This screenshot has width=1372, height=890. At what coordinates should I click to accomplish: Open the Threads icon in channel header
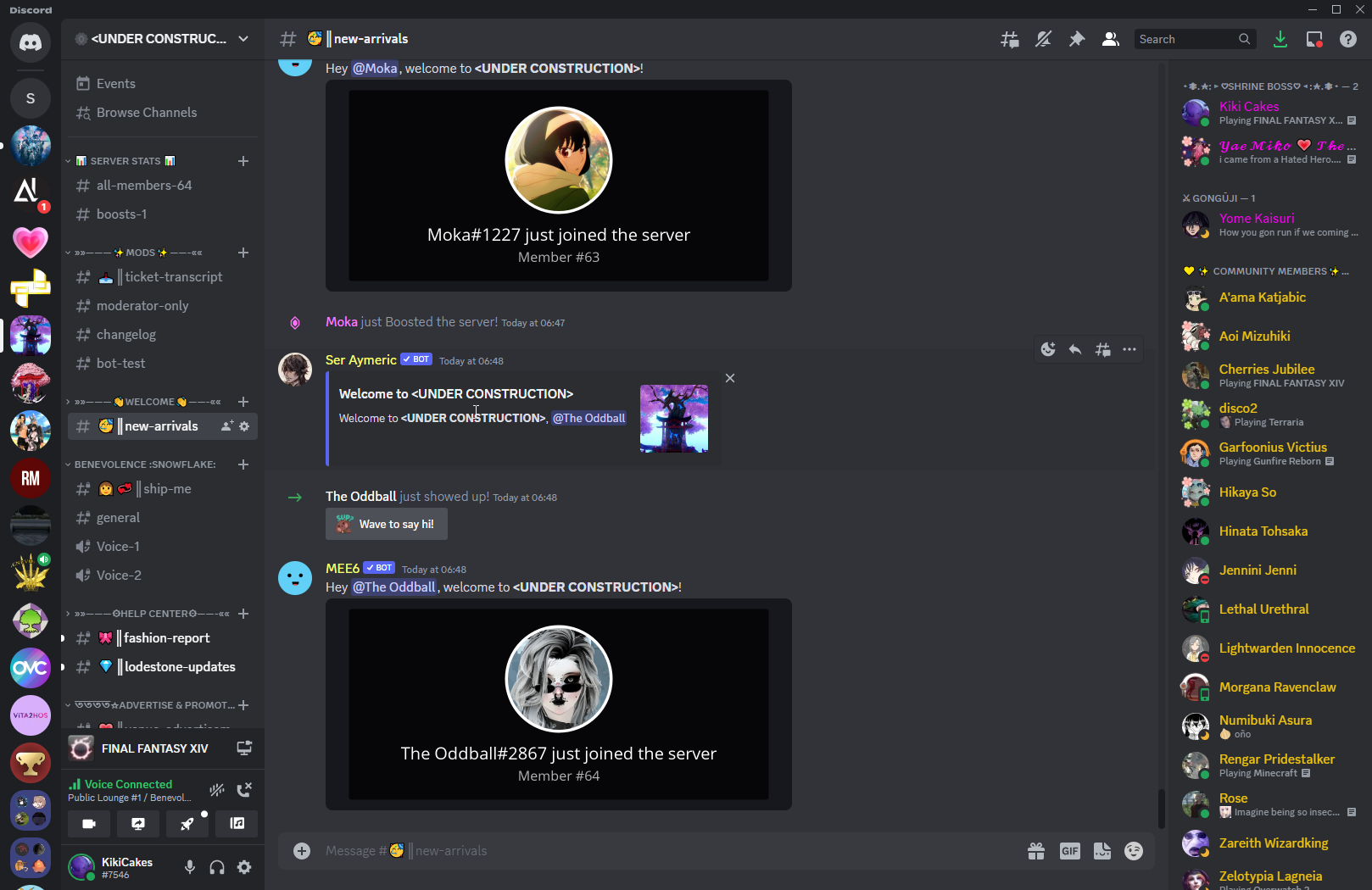point(1009,39)
